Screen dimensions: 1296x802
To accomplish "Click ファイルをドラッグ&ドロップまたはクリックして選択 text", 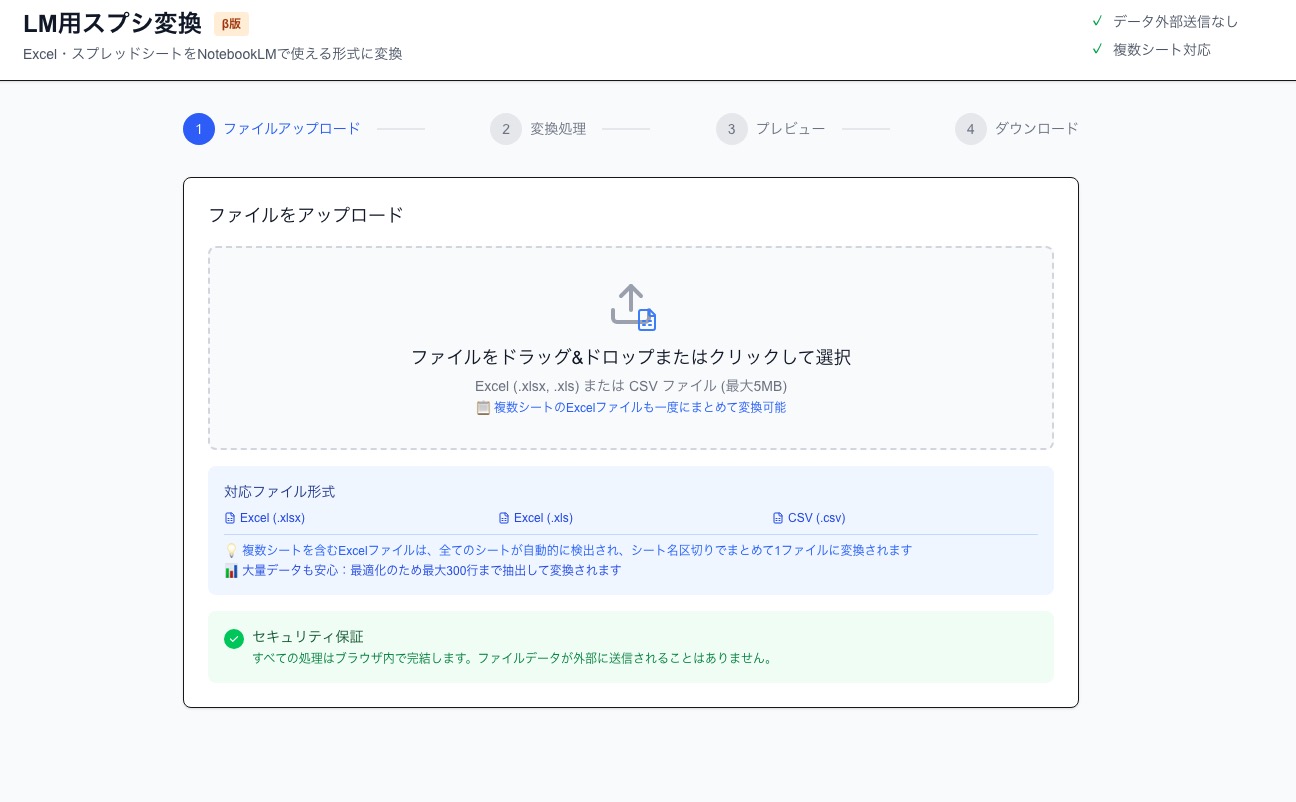I will (631, 357).
